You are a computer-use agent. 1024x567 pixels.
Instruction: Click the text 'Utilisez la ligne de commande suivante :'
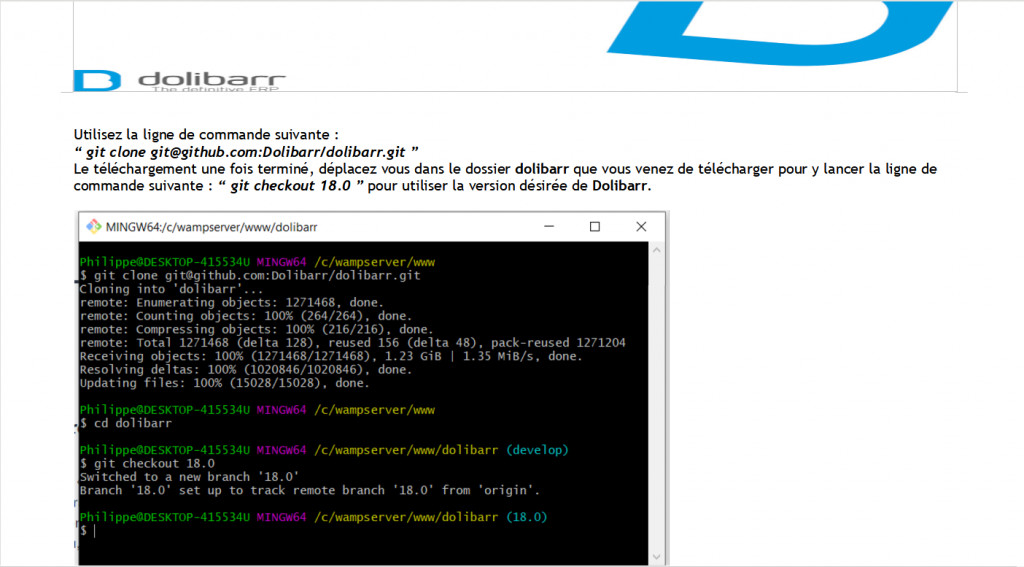click(x=206, y=135)
